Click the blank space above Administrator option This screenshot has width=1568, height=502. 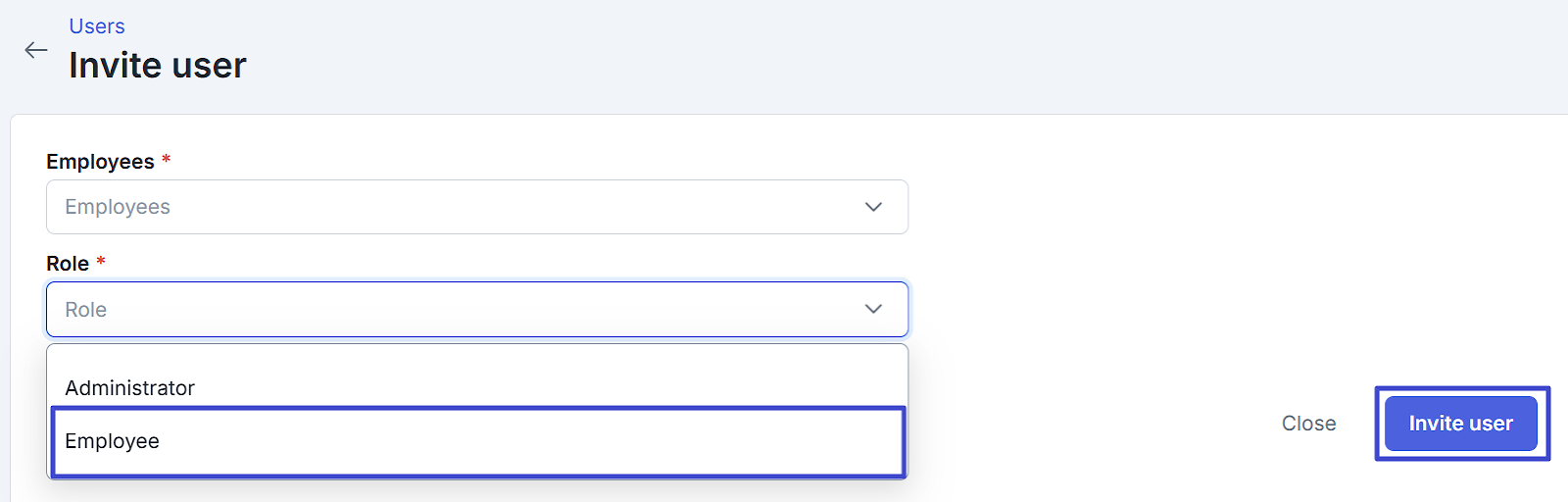tap(476, 358)
